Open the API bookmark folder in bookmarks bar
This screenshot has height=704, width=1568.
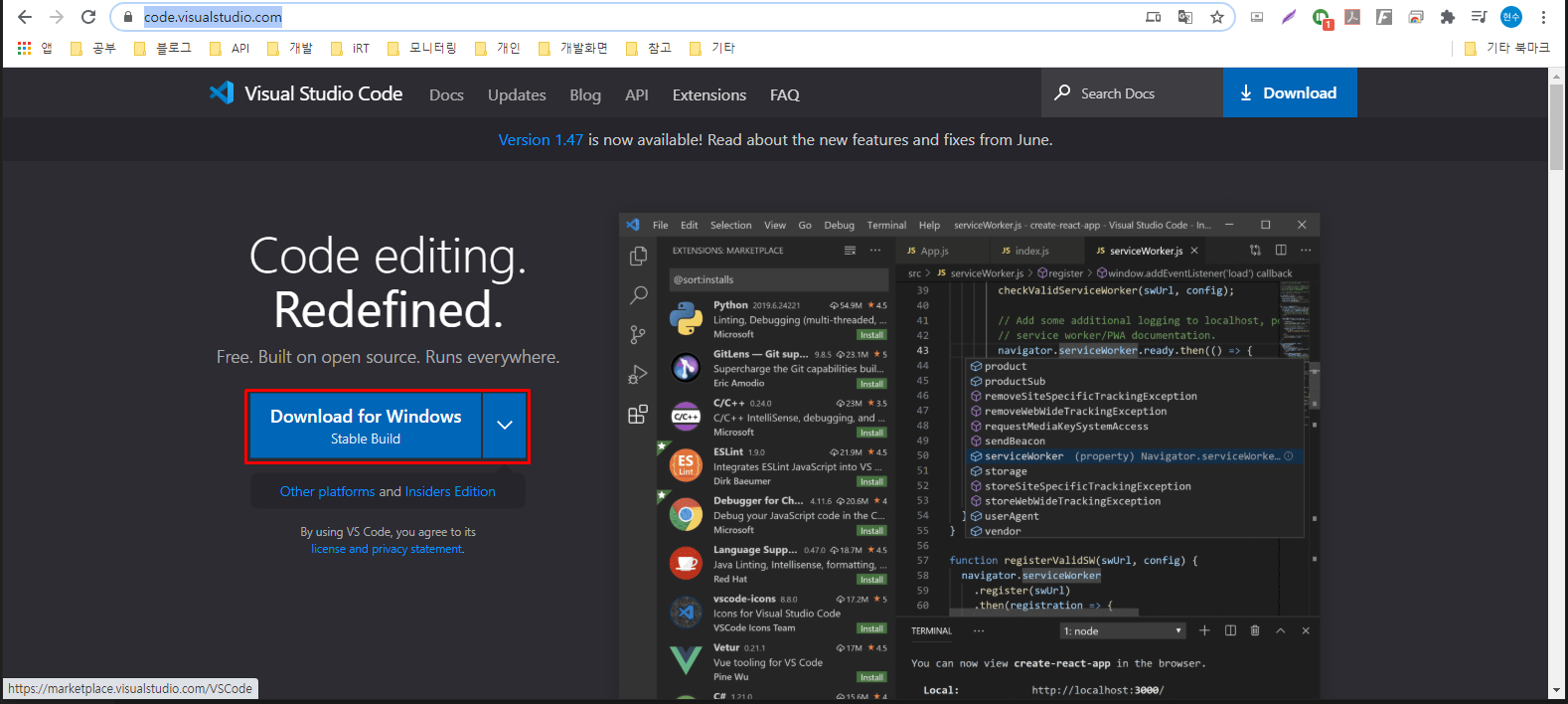tap(230, 48)
